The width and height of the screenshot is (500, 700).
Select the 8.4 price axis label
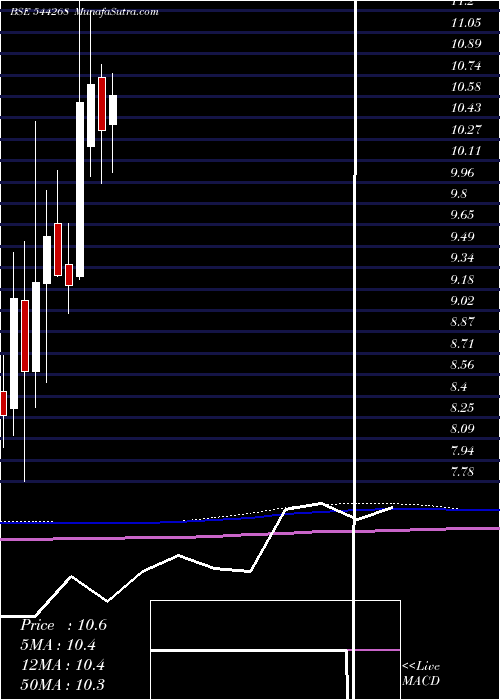point(459,386)
